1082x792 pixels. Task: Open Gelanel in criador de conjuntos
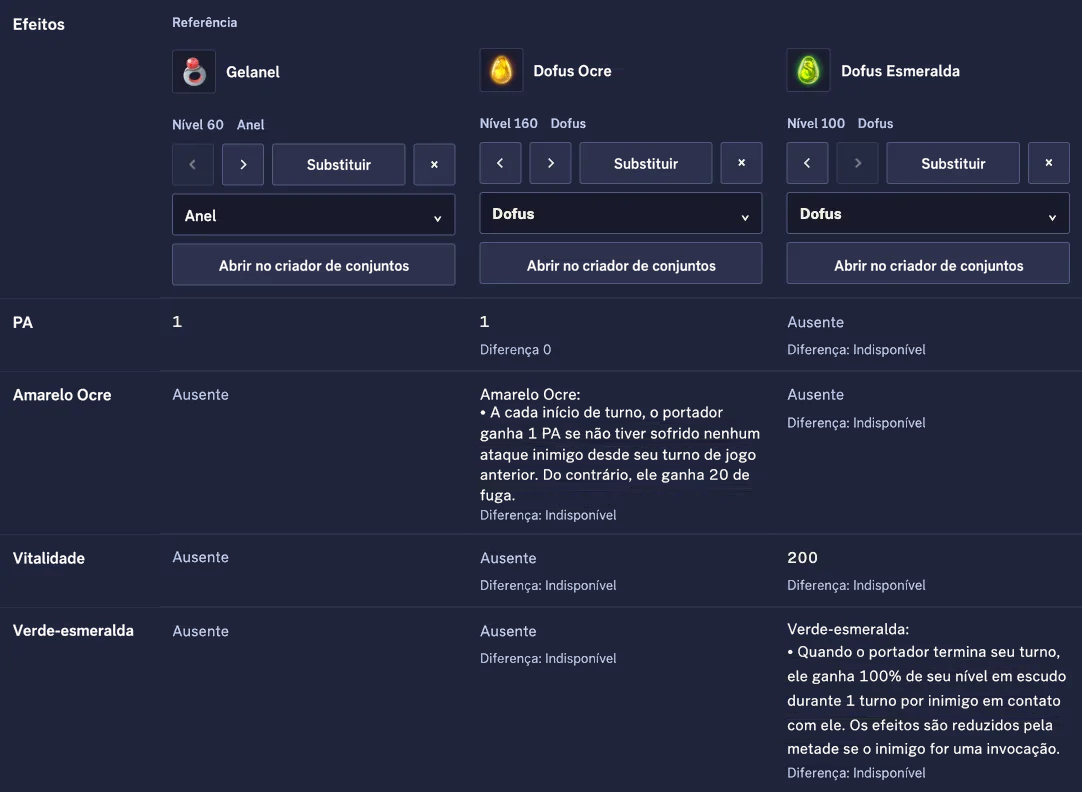point(313,265)
